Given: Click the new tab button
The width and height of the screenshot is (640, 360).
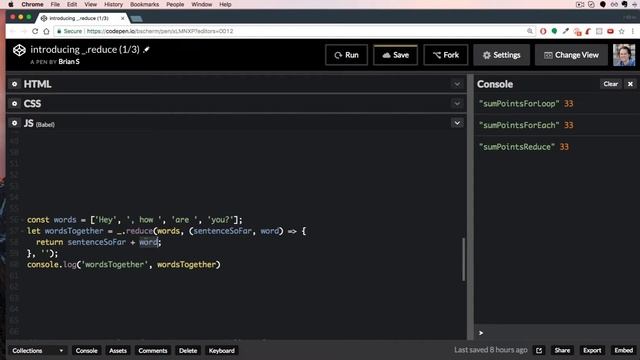Looking at the screenshot, I should click(x=136, y=19).
